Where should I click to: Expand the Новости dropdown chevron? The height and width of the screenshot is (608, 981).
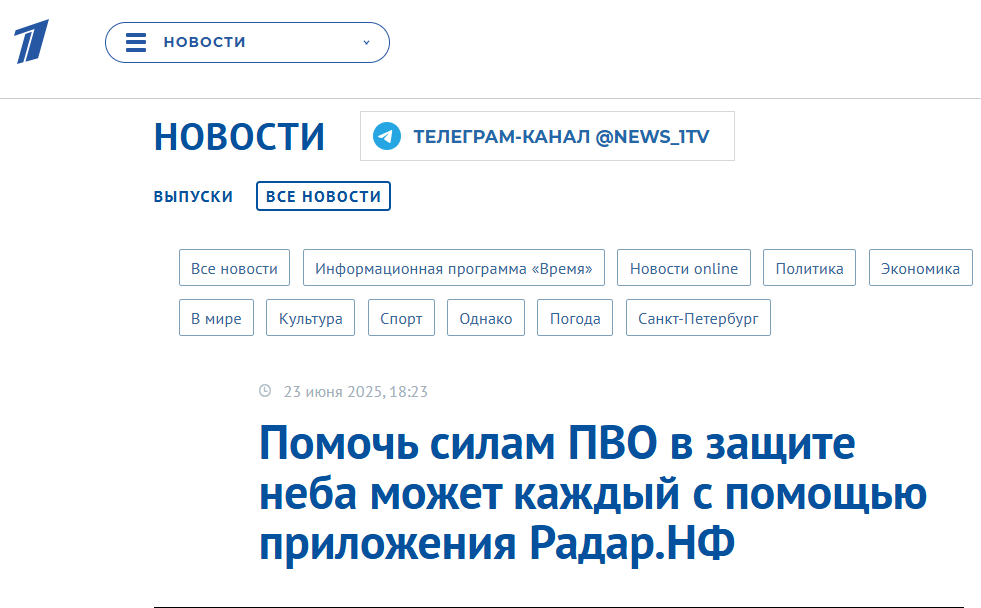pyautogui.click(x=367, y=43)
